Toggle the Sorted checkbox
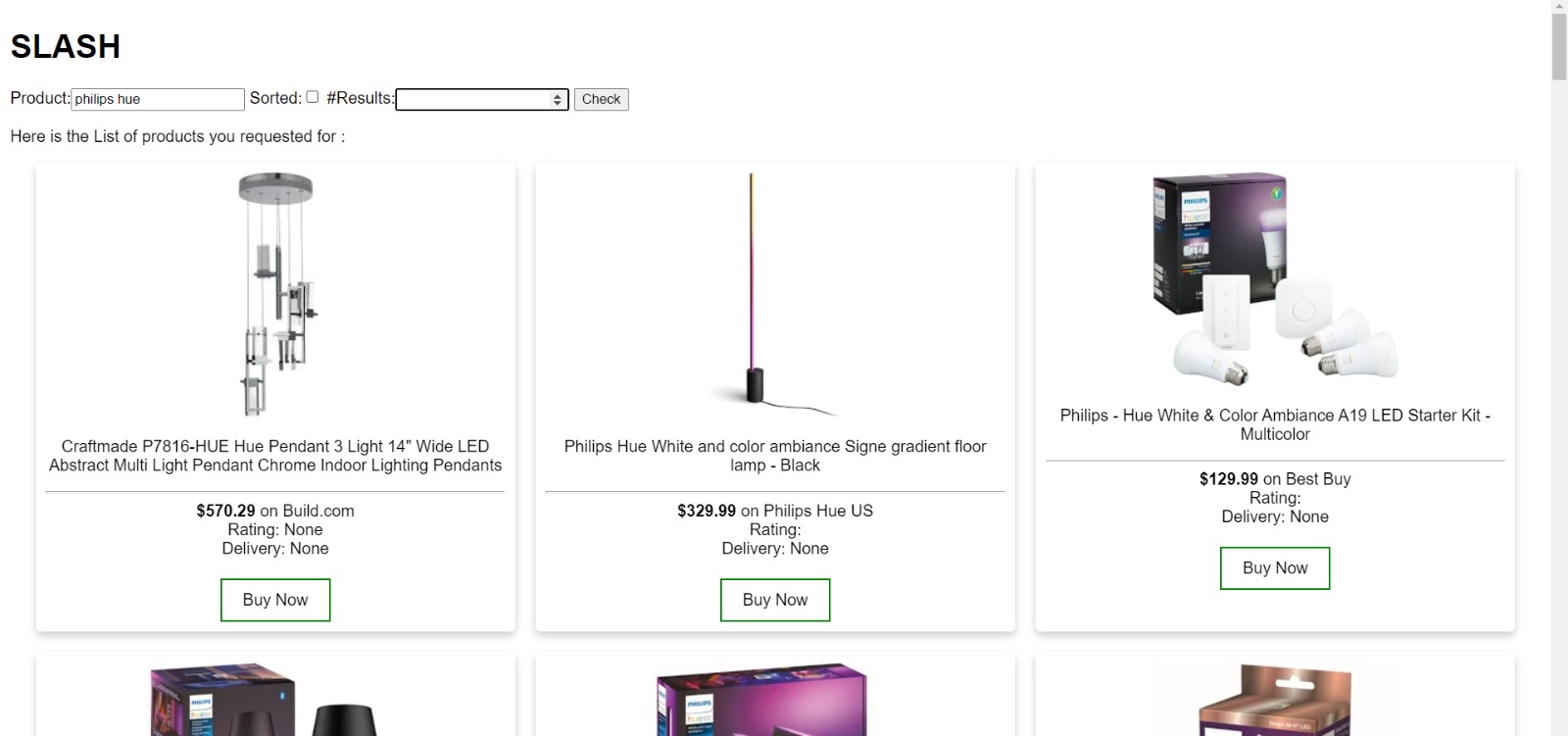 pyautogui.click(x=313, y=97)
